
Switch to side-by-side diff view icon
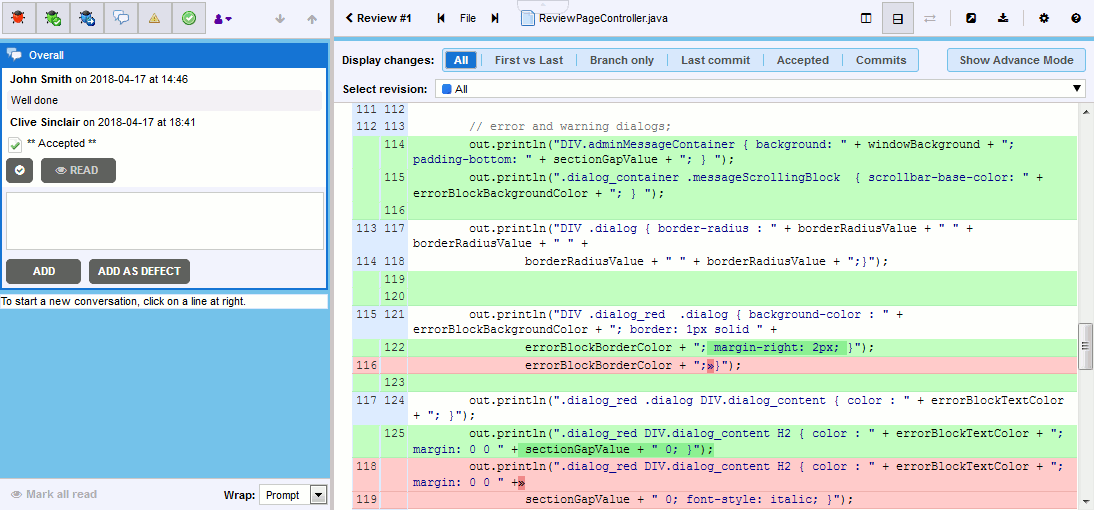pos(866,18)
